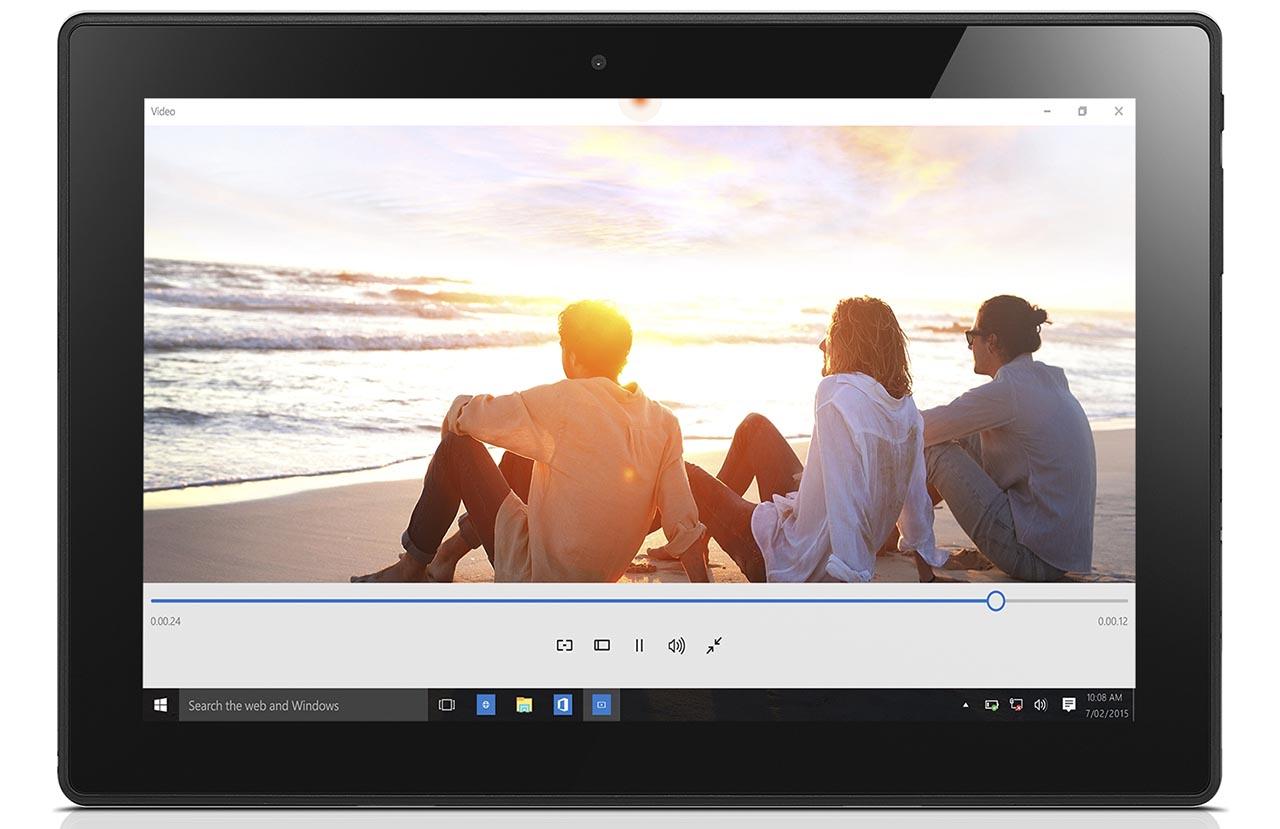Open the network status tray icon
Screen dimensions: 1280x829
pos(1016,705)
